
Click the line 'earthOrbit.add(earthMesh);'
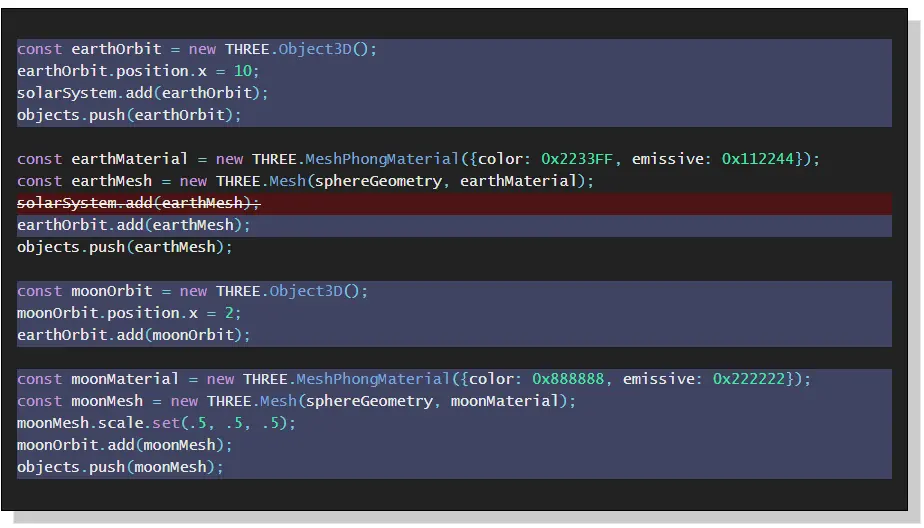point(134,225)
